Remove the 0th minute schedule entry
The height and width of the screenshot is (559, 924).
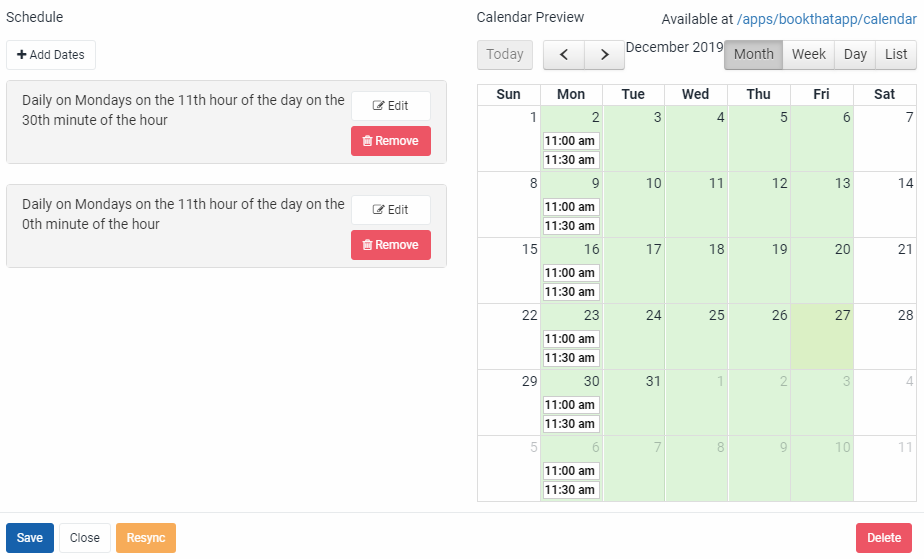391,244
